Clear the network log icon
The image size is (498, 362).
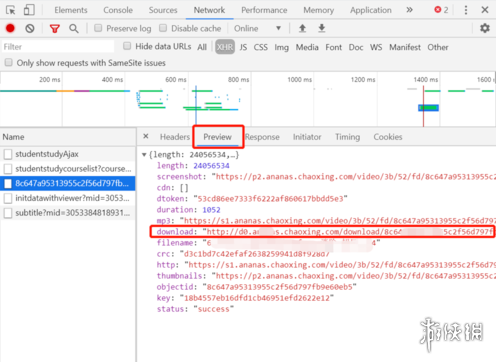click(30, 29)
